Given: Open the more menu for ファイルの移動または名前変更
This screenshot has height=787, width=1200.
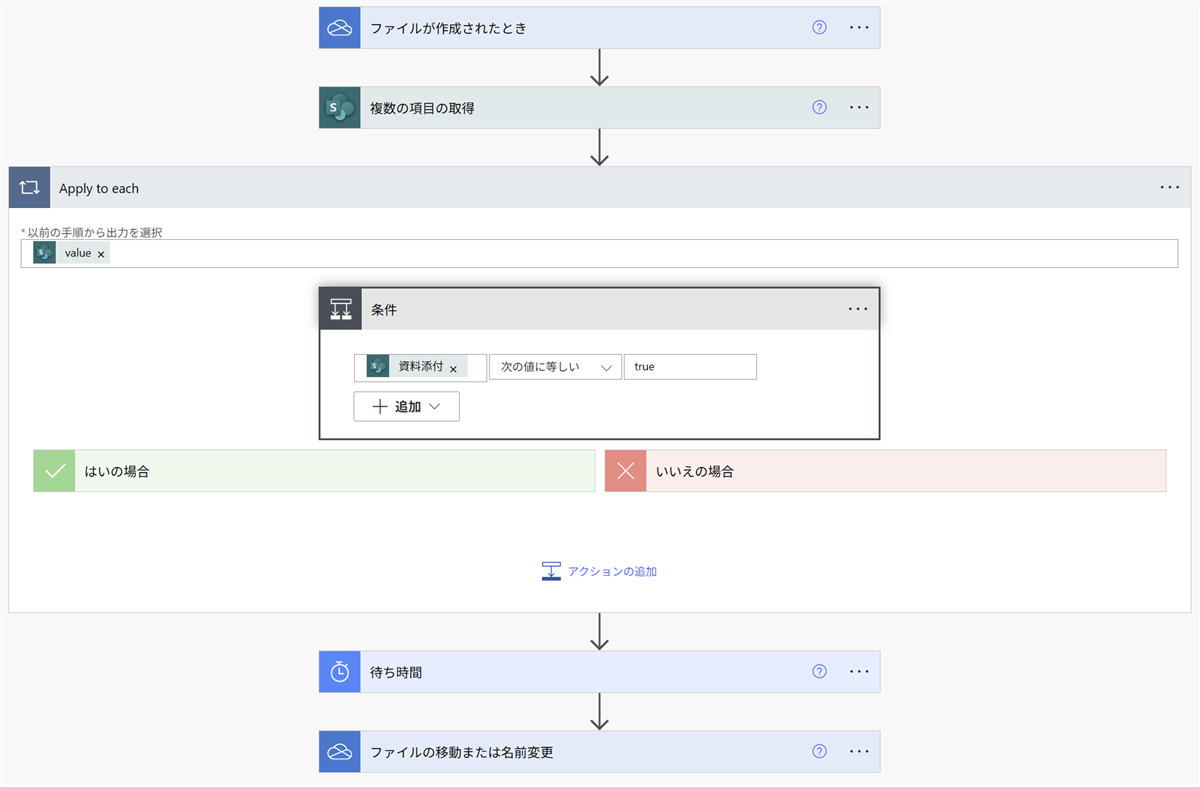Looking at the screenshot, I should tap(858, 752).
